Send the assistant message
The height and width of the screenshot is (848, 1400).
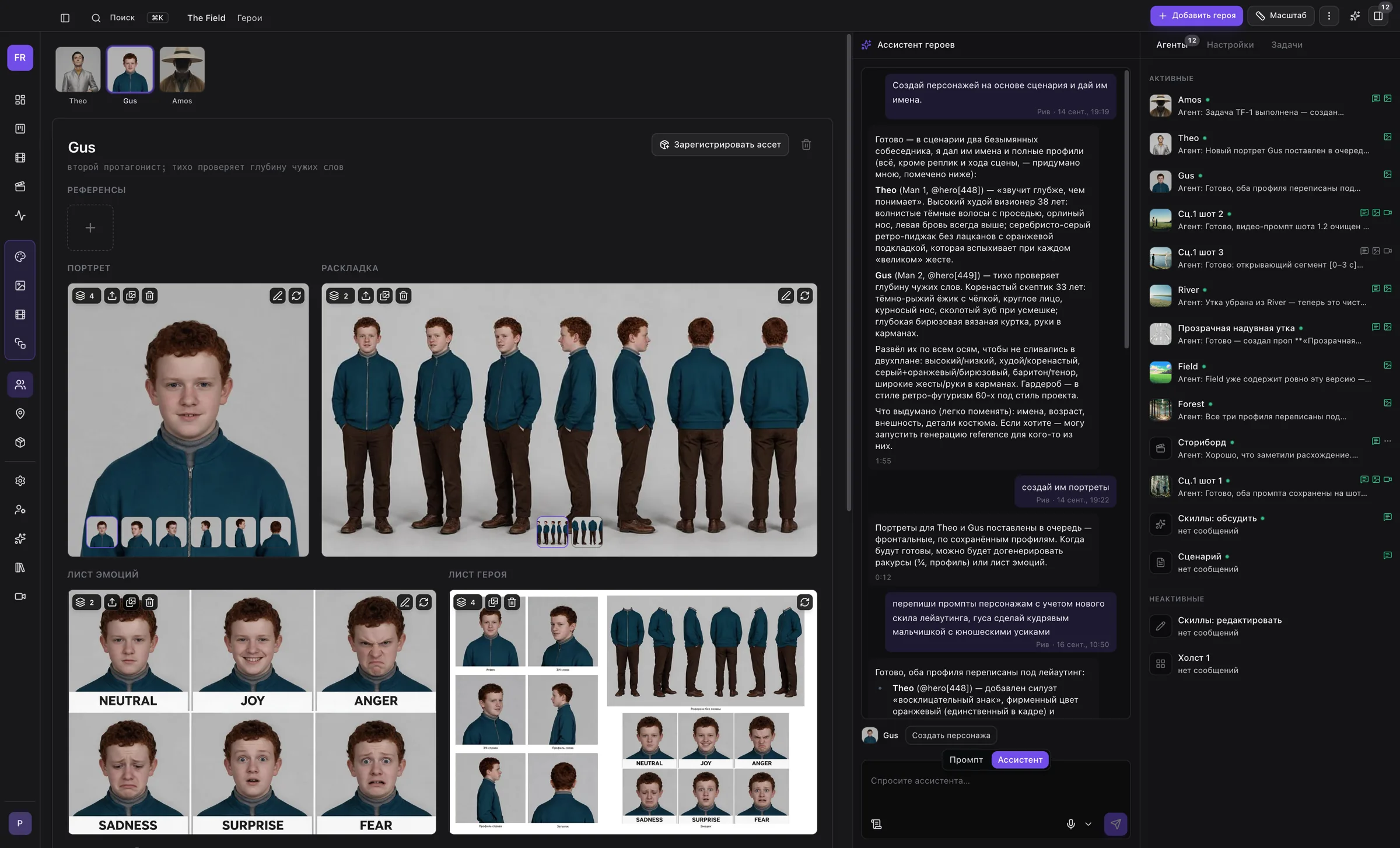[1115, 824]
